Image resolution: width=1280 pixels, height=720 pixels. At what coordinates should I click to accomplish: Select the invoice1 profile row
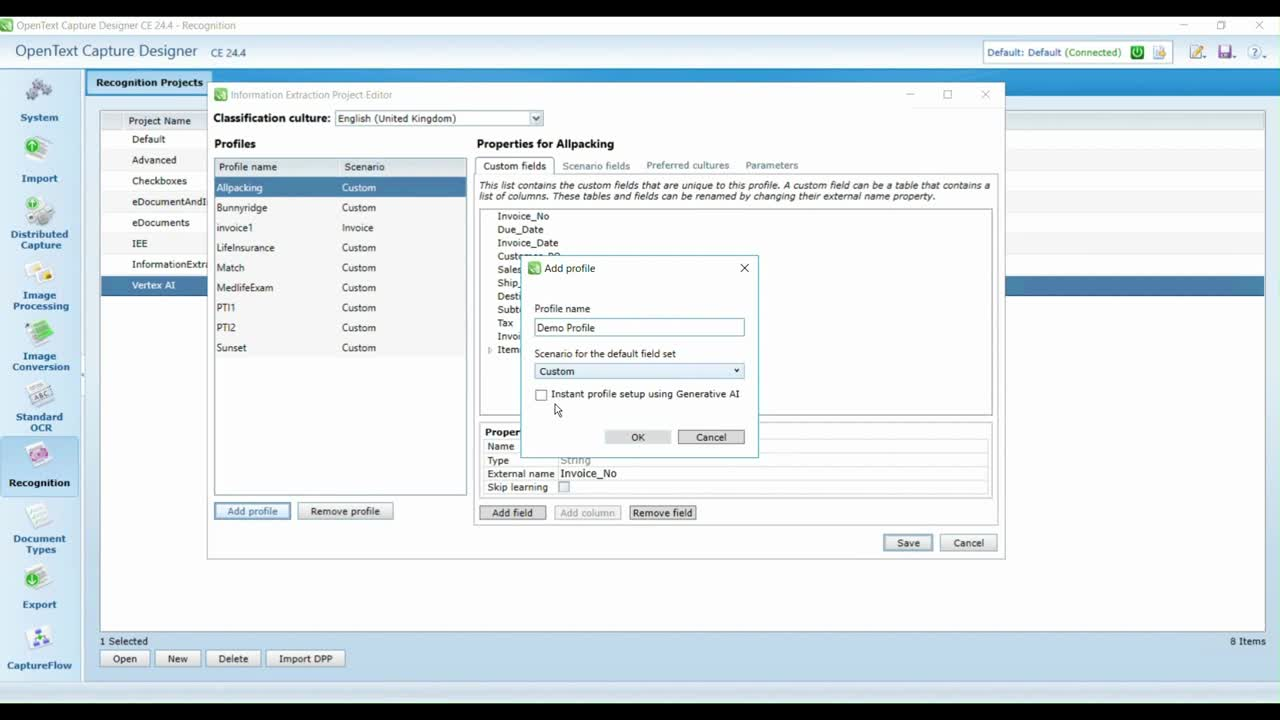tap(340, 228)
